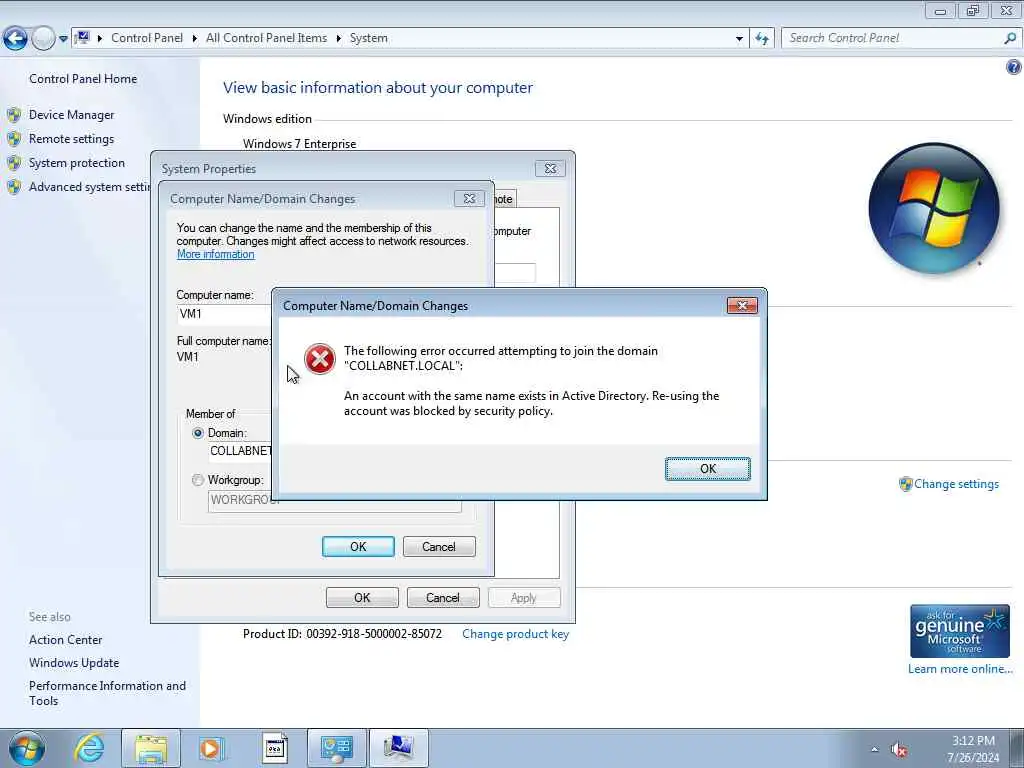Click the System Properties taskbar icon
The height and width of the screenshot is (768, 1024).
tap(398, 748)
